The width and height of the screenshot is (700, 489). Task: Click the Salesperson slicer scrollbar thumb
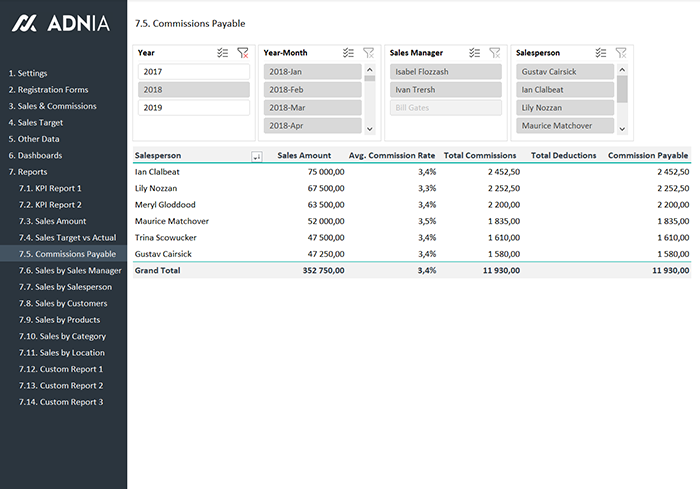coord(621,88)
